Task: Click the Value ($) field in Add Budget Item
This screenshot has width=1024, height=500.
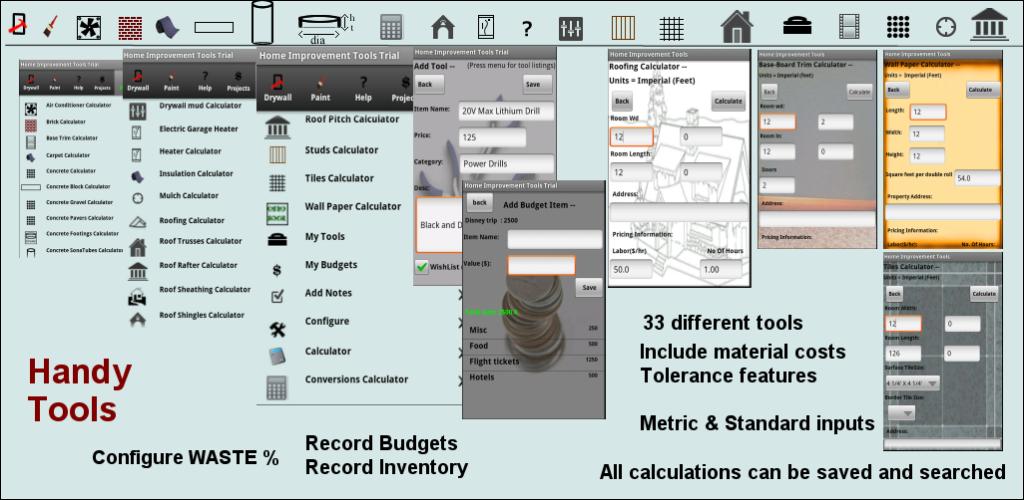Action: [x=541, y=265]
